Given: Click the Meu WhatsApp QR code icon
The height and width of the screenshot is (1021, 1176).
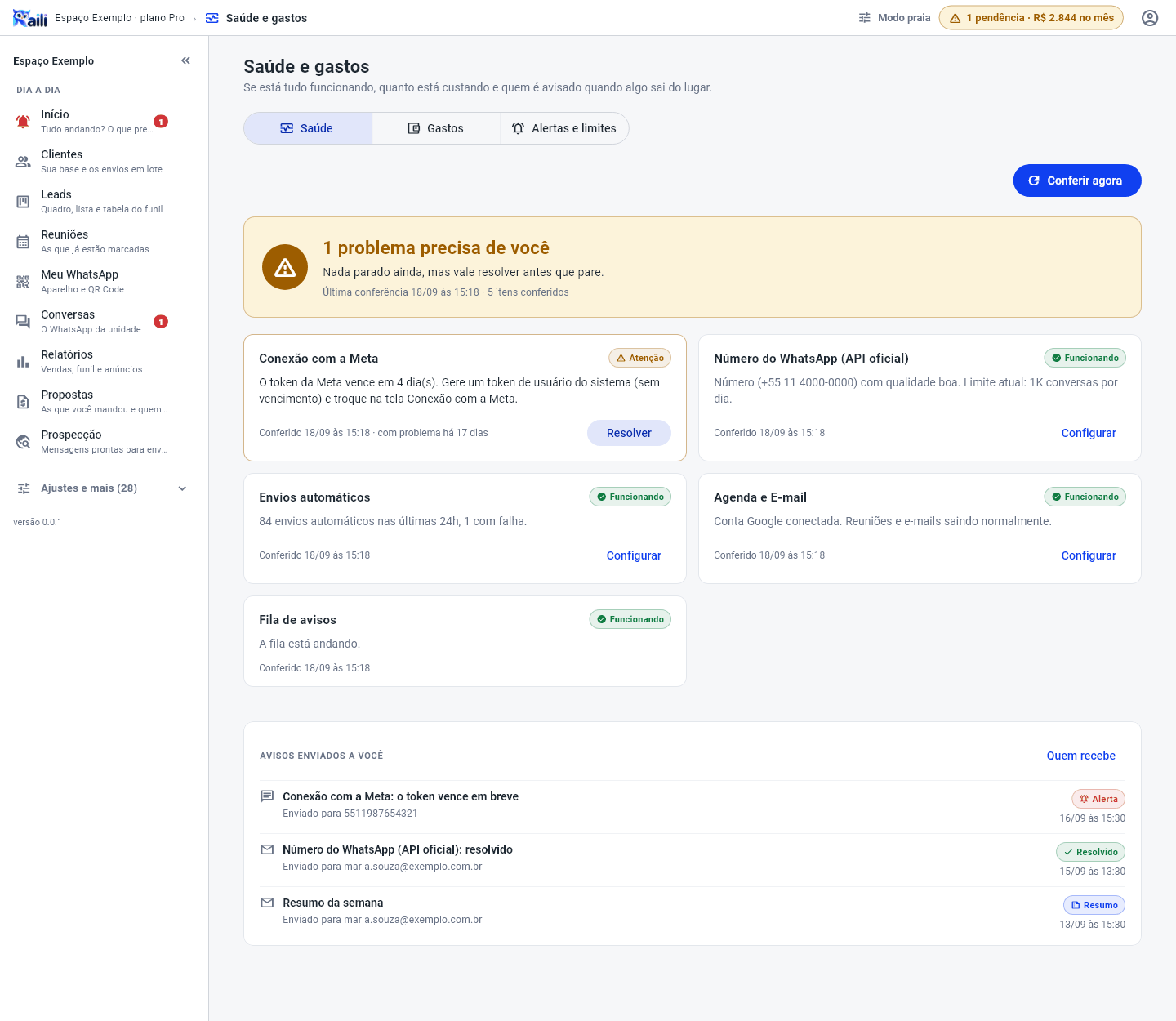Looking at the screenshot, I should (23, 281).
